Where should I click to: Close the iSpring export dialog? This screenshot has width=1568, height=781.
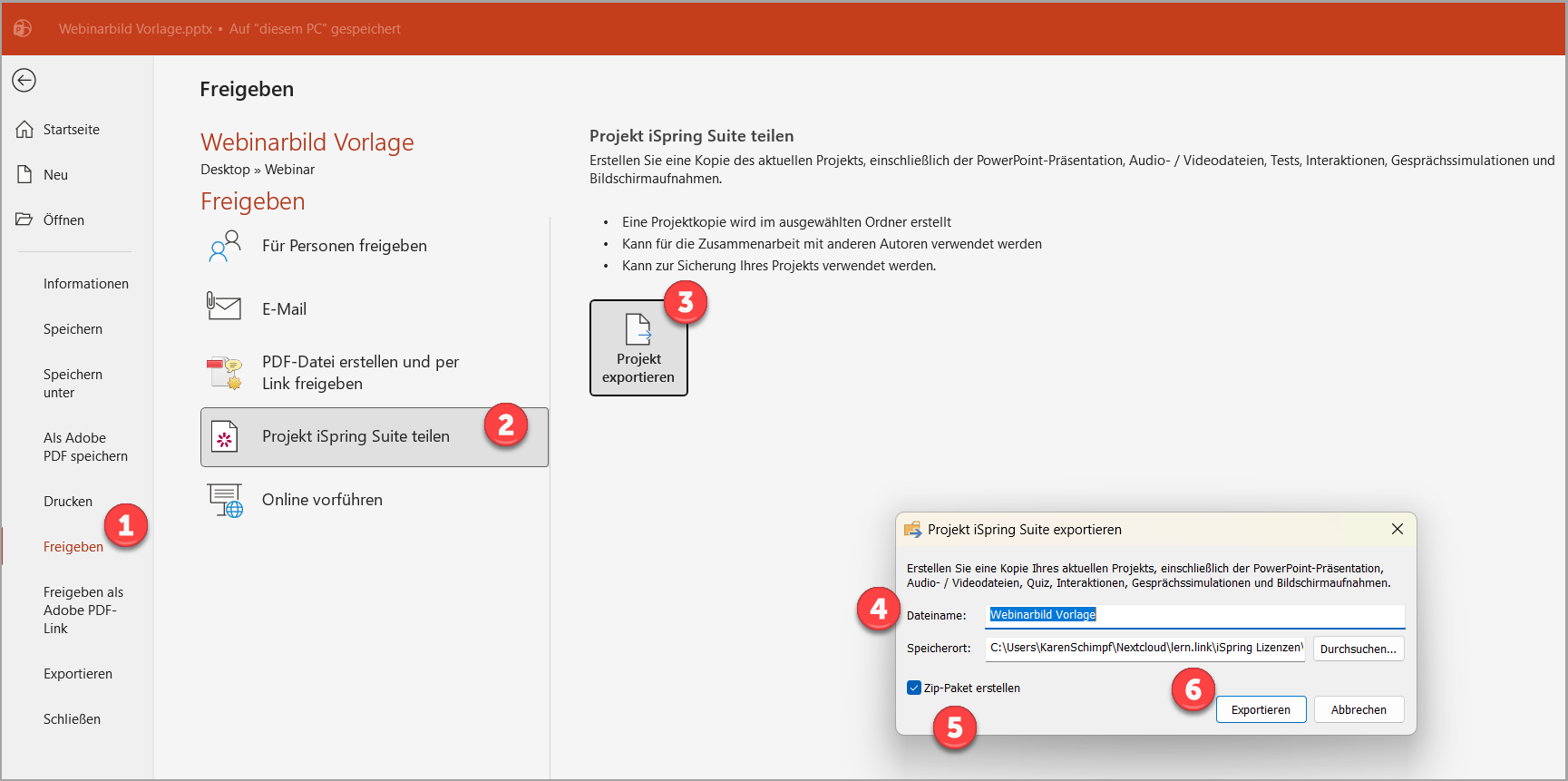[1397, 529]
